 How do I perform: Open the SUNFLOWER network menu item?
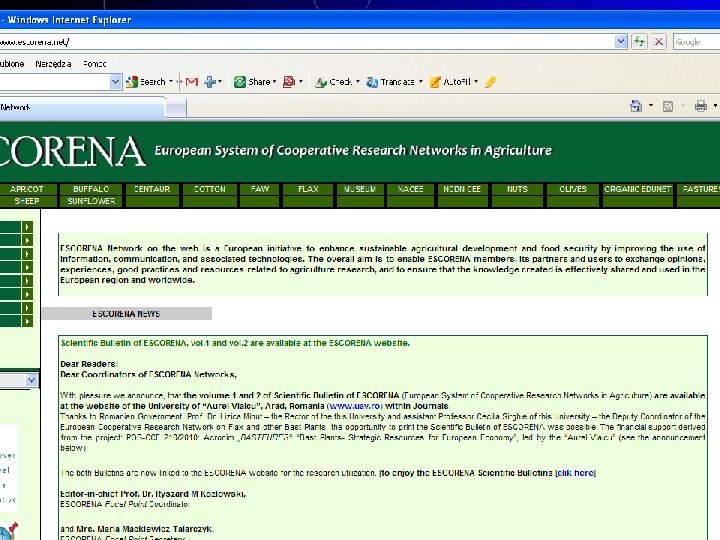pos(91,201)
